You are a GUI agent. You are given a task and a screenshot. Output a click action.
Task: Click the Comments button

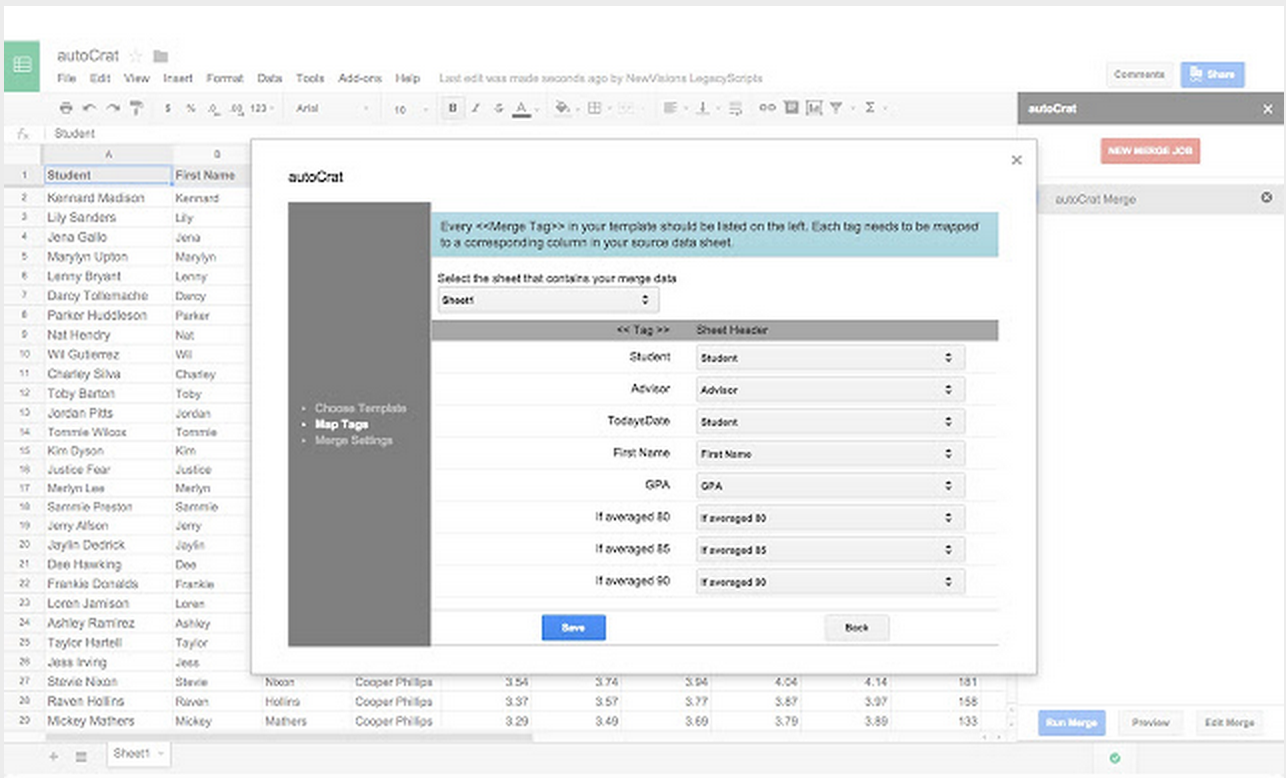(x=1139, y=74)
